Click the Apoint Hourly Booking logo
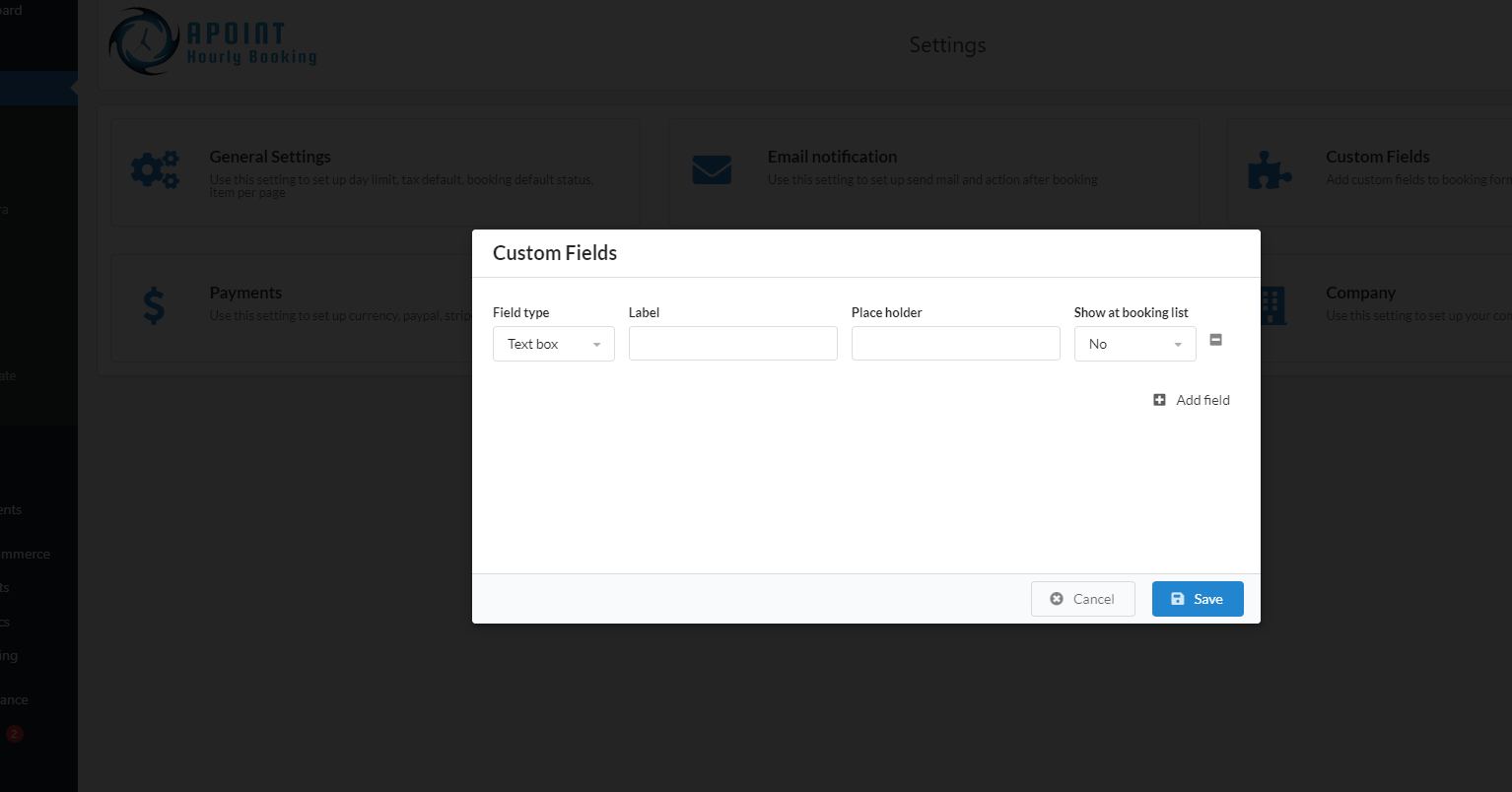Image resolution: width=1512 pixels, height=792 pixels. [213, 42]
